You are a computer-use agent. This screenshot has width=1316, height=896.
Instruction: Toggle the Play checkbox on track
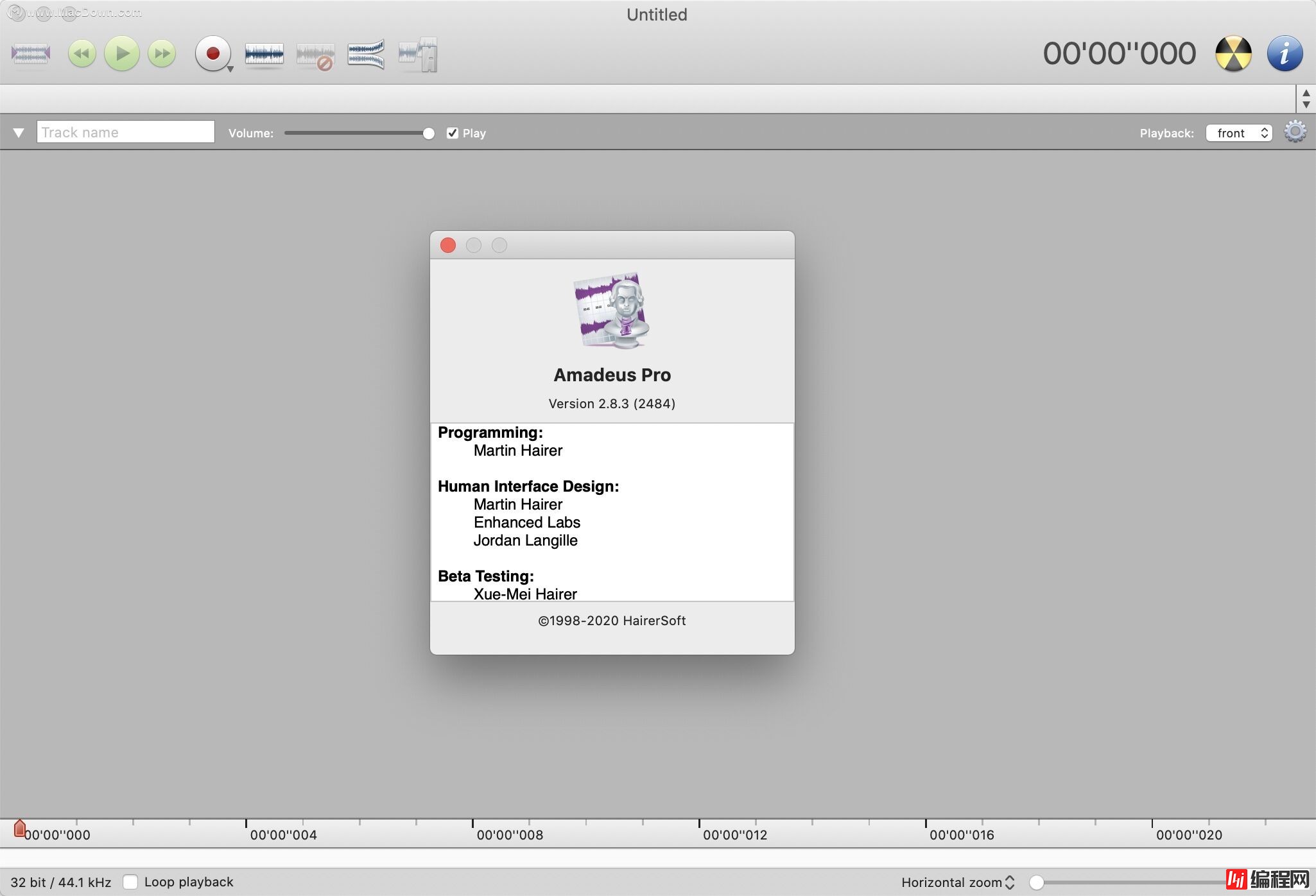(451, 132)
